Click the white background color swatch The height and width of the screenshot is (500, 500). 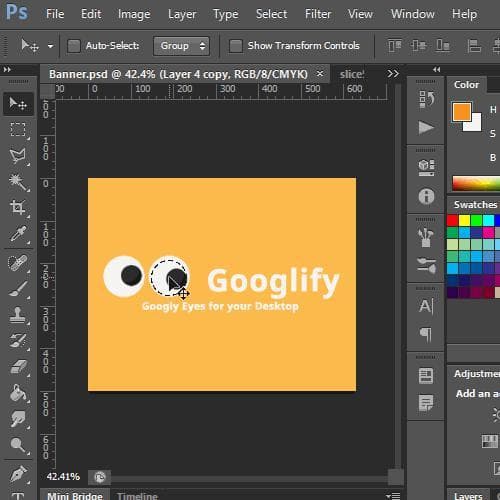477,125
